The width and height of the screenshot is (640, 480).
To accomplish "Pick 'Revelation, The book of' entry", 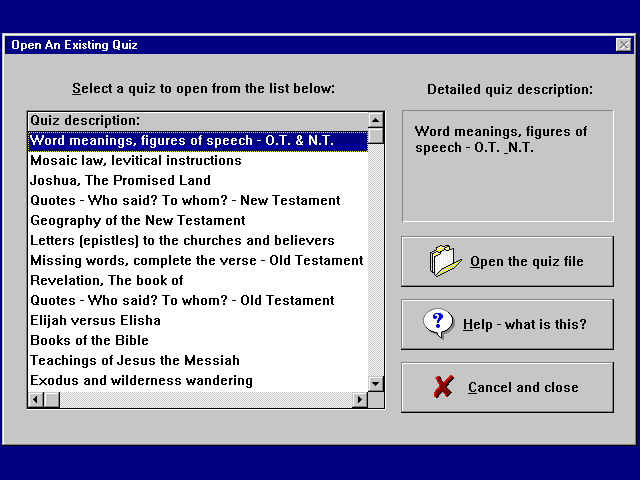I will tap(107, 281).
